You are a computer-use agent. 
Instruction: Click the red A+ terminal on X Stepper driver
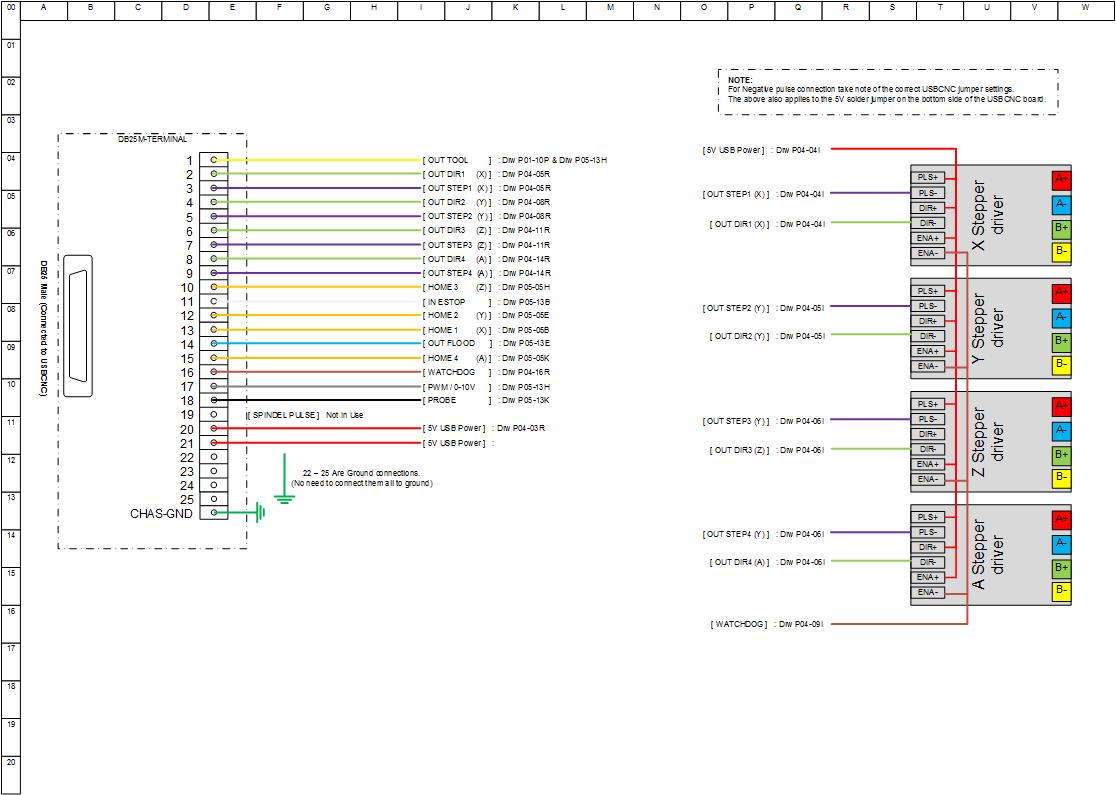coord(1061,180)
